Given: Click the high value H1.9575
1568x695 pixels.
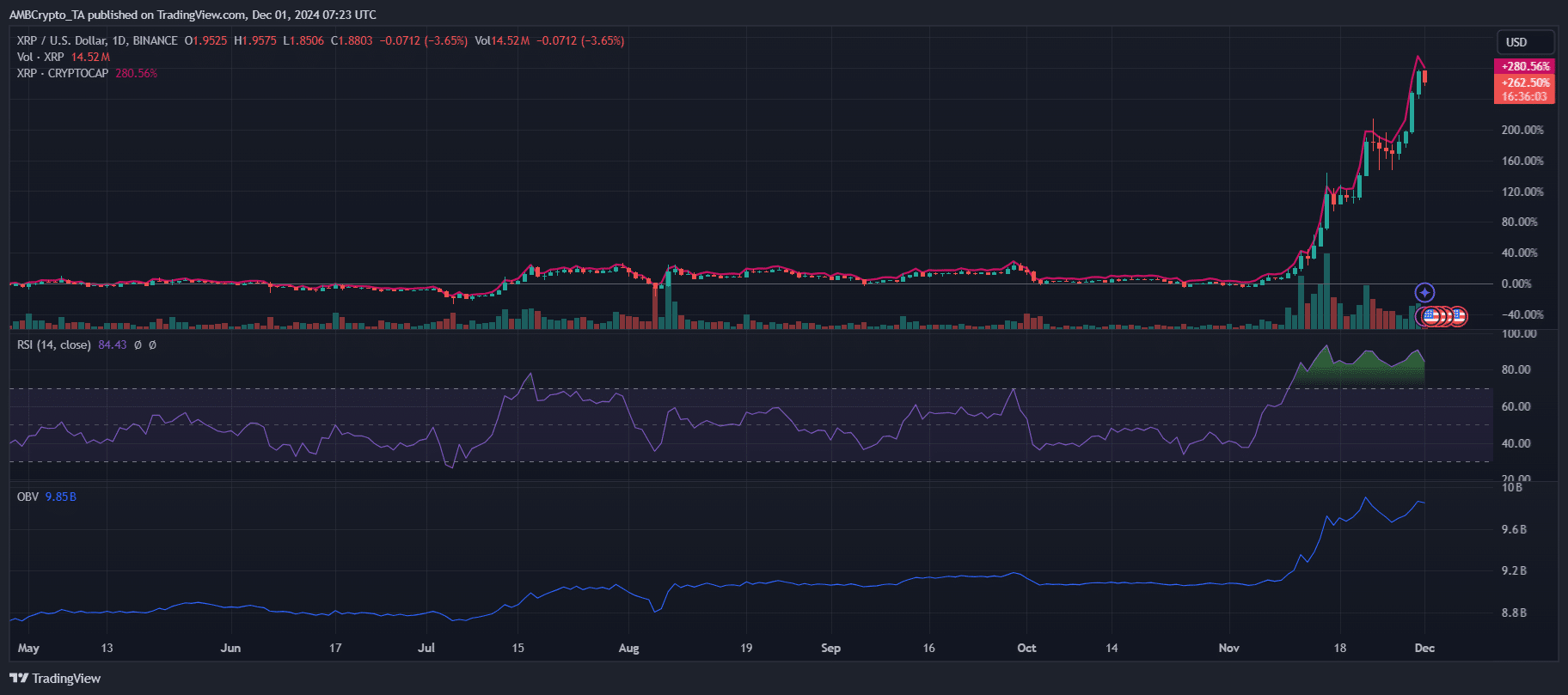Looking at the screenshot, I should (x=255, y=40).
